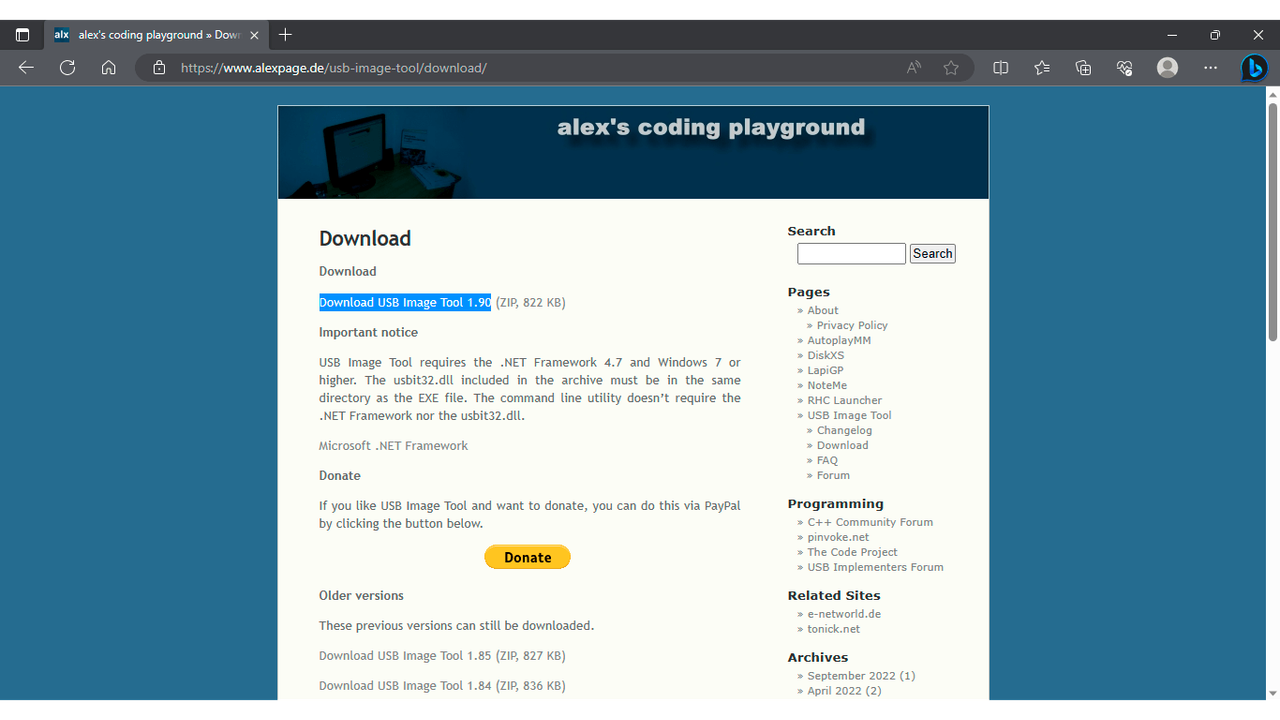Open the Forum page

(x=833, y=476)
